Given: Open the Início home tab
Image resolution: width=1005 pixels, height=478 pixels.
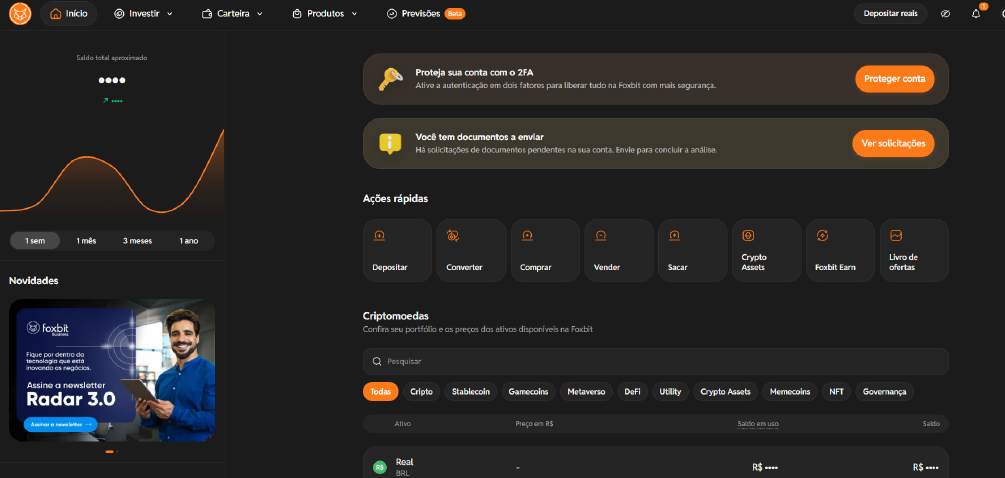Looking at the screenshot, I should coord(69,13).
